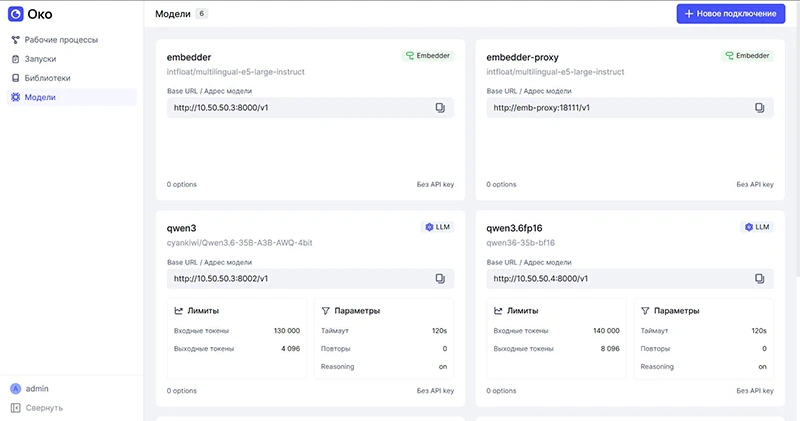800x421 pixels.
Task: Click Повторы 0 value in qwen3 card
Action: pos(445,349)
